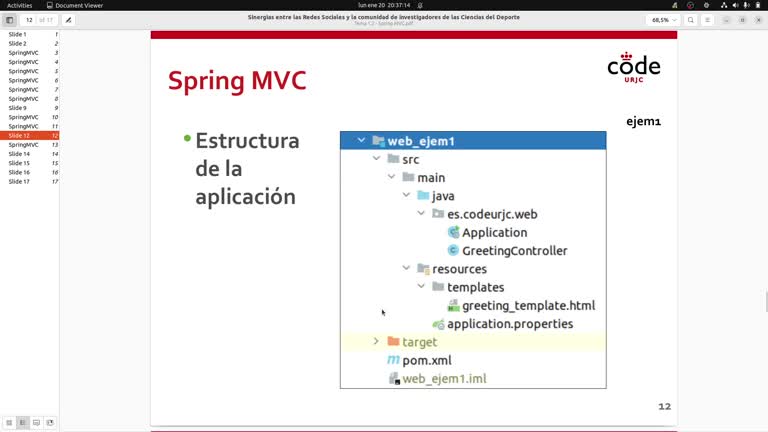This screenshot has width=768, height=432.
Task: Click the Application class icon
Action: 454,232
